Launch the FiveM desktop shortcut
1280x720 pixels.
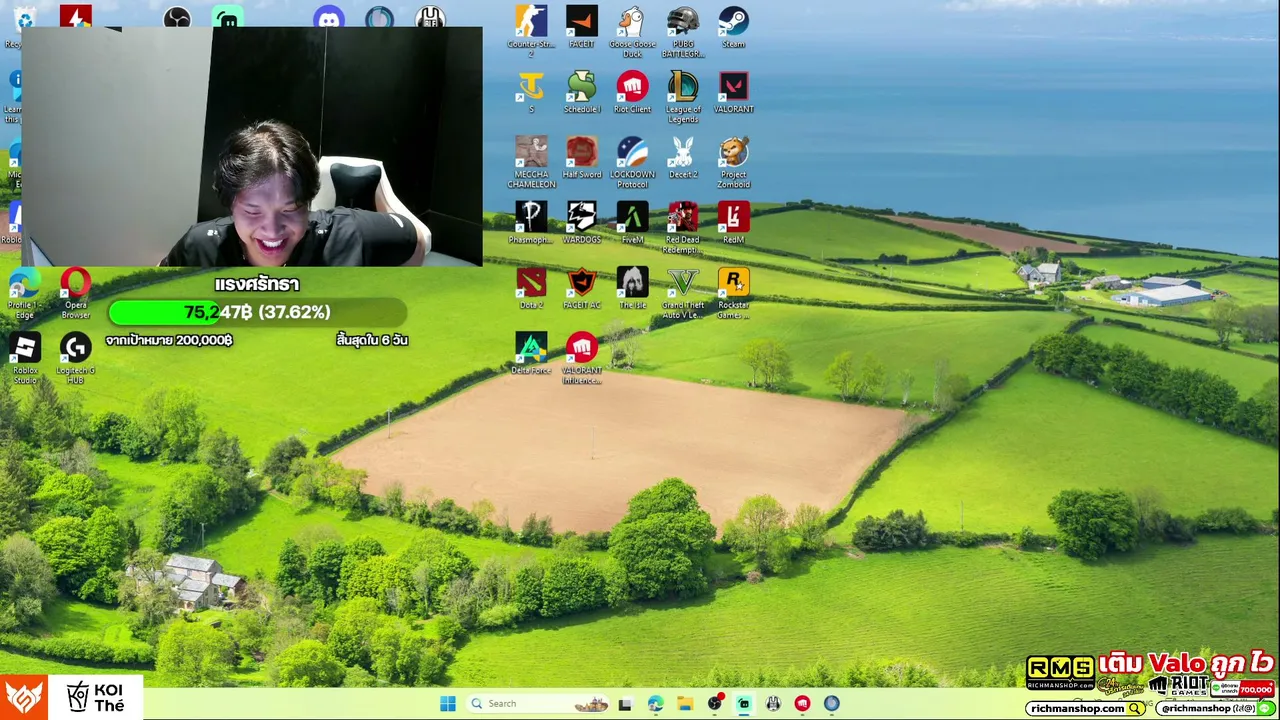click(632, 222)
